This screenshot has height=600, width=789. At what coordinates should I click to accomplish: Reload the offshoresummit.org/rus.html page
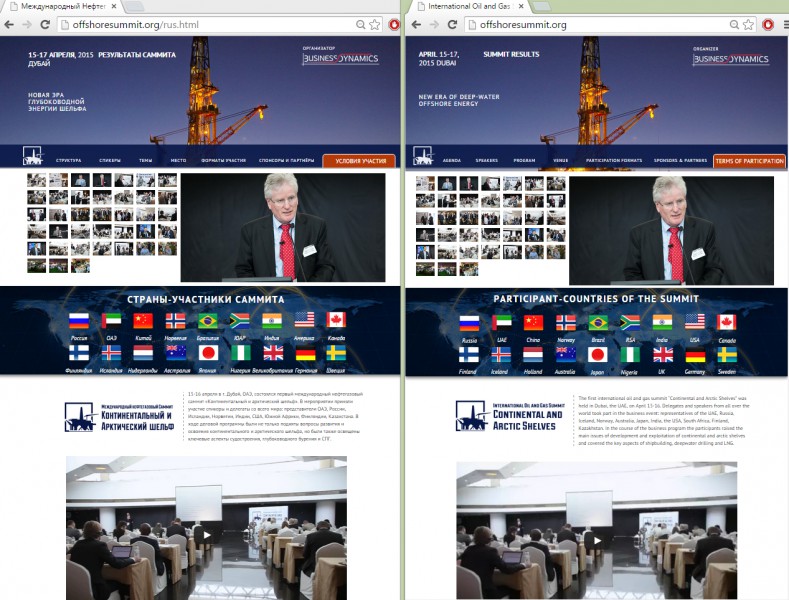coord(45,25)
